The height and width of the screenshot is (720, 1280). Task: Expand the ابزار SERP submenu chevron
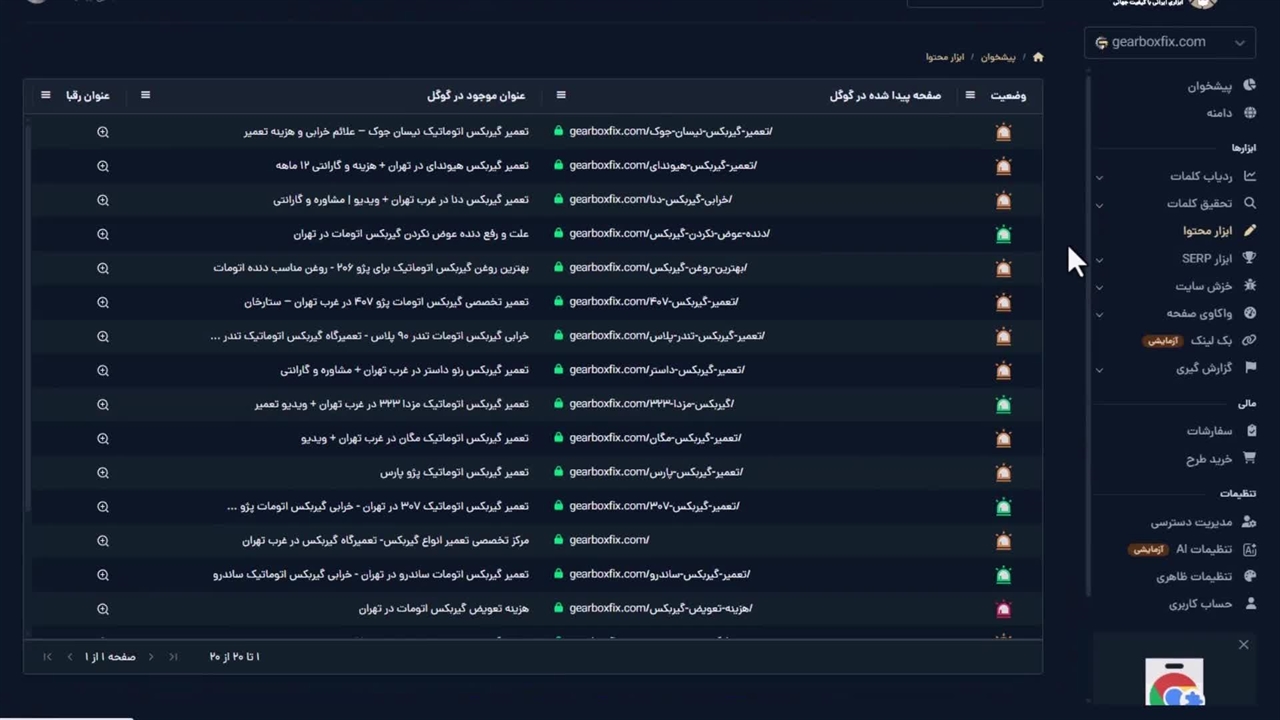1099,260
